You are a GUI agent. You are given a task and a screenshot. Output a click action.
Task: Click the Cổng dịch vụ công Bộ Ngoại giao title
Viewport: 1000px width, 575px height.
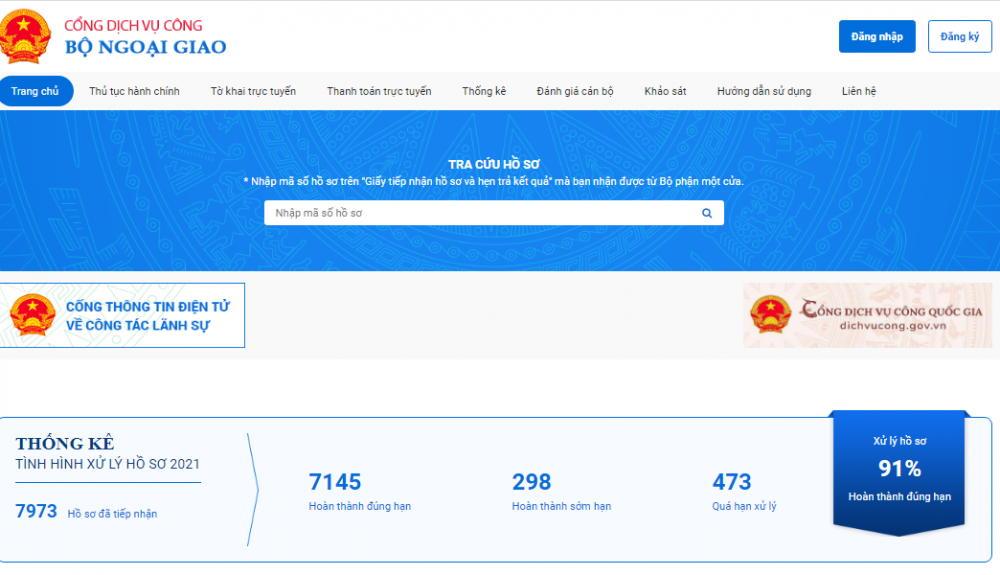(145, 37)
